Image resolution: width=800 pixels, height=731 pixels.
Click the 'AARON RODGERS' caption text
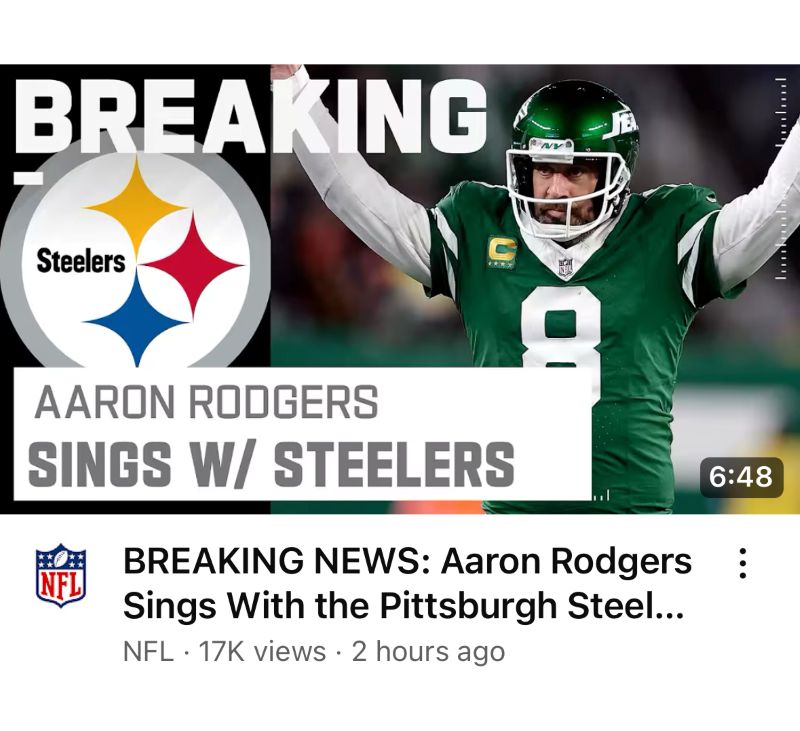(x=207, y=402)
